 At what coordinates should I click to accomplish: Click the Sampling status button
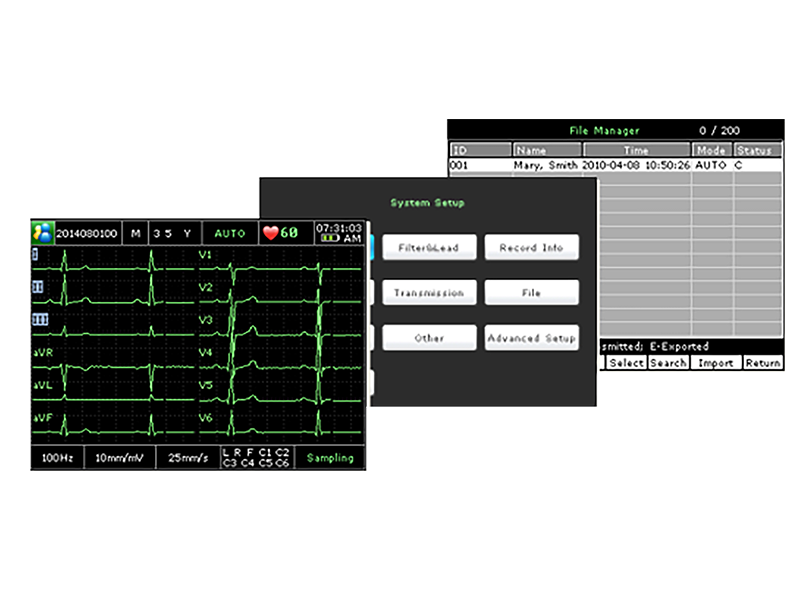tap(330, 458)
